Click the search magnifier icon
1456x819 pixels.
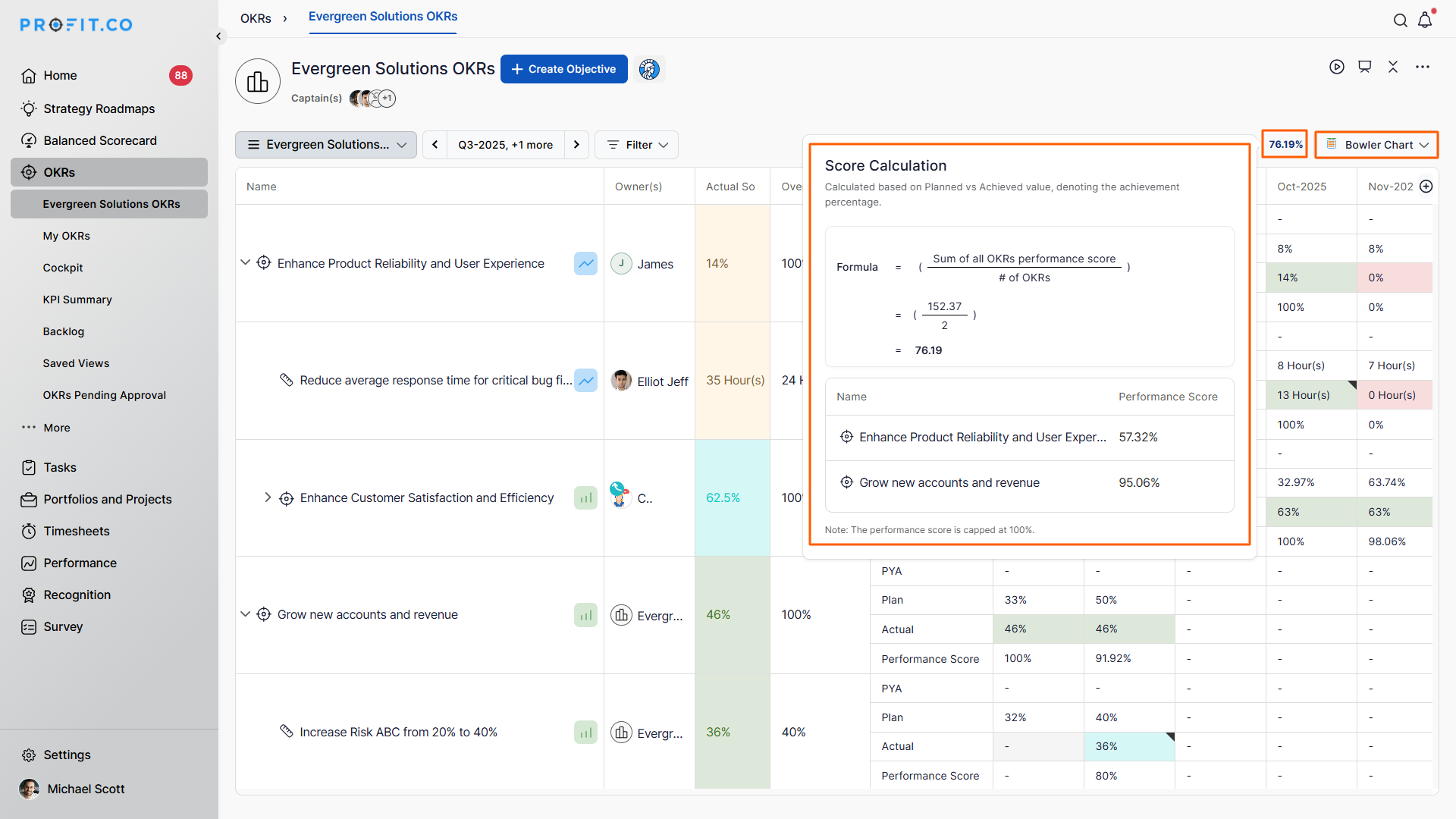(1400, 20)
